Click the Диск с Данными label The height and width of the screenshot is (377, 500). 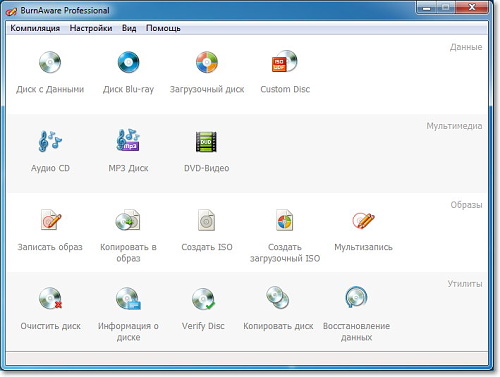click(50, 89)
